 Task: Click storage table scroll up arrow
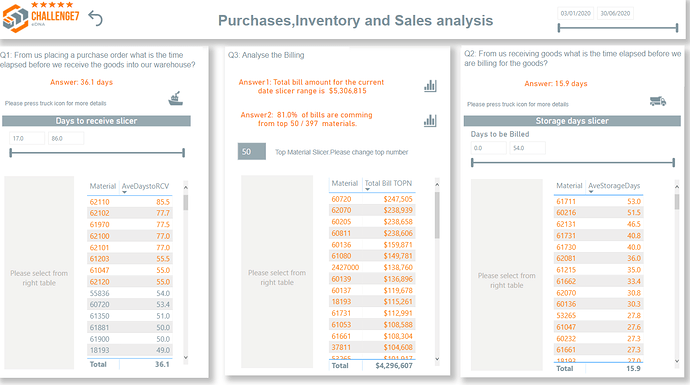(677, 187)
